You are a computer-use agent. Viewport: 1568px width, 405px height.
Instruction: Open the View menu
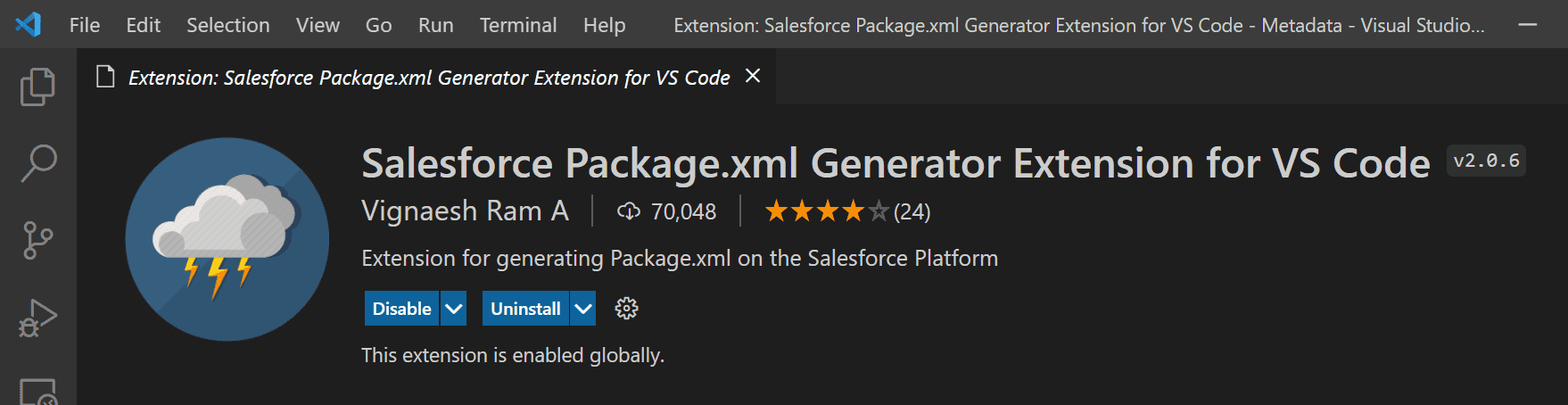[x=318, y=25]
